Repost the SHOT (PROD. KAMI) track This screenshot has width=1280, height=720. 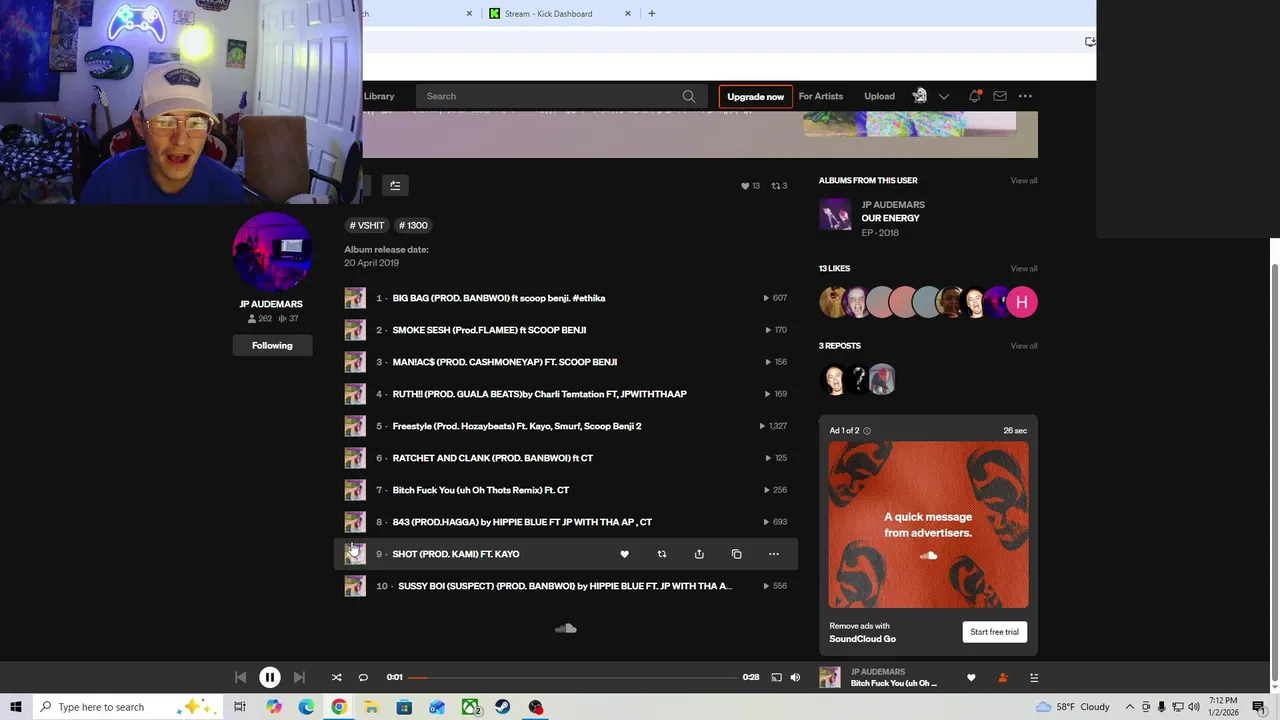pos(661,554)
